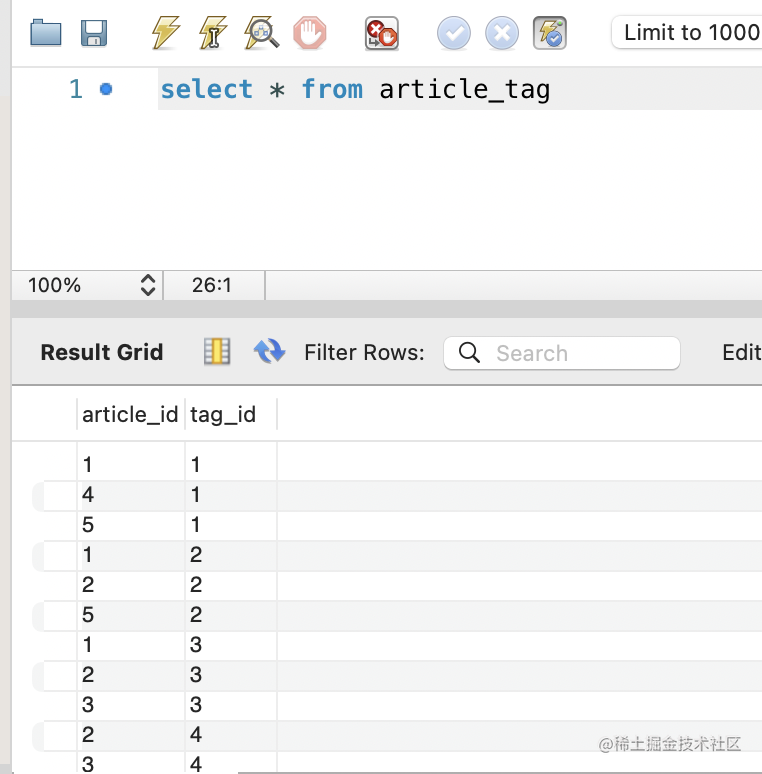Screen dimensions: 762x774
Task: Run Explain plan with magnifier lightning icon
Action: tap(262, 33)
